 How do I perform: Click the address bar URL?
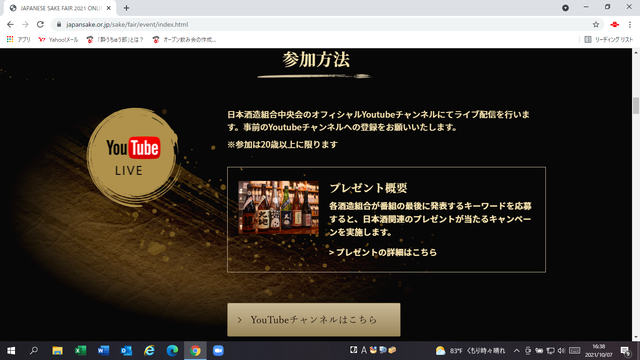[x=127, y=24]
